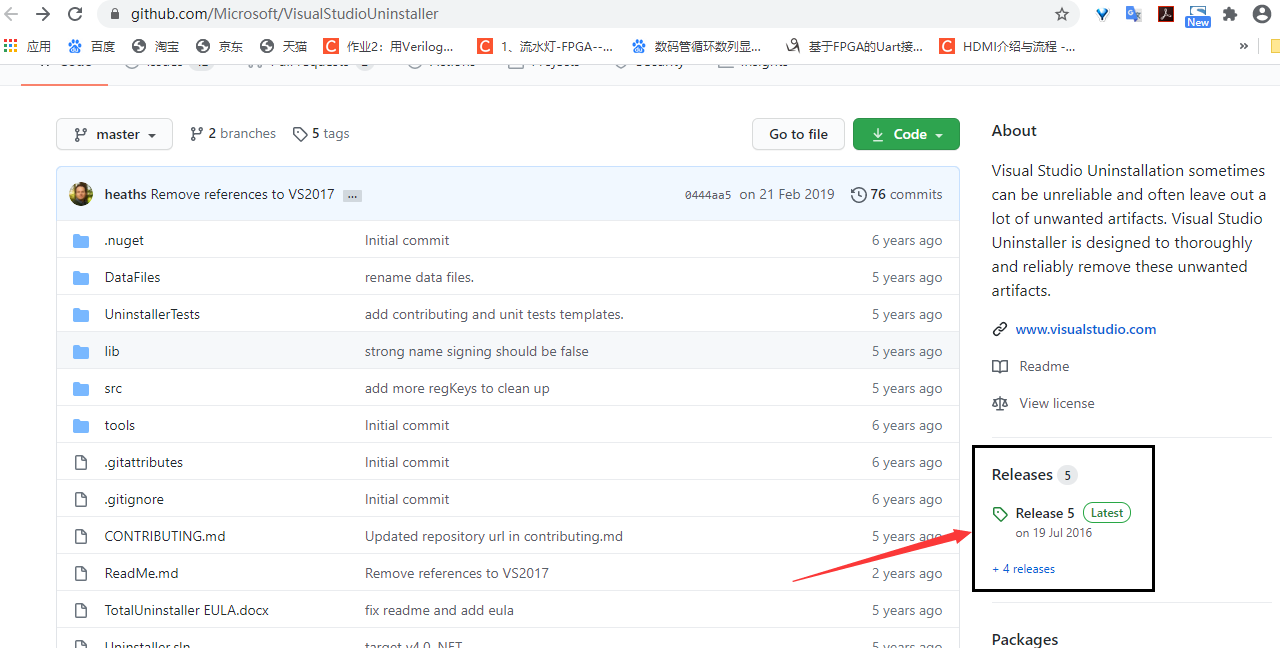This screenshot has width=1280, height=648.
Task: Open the View license link
Action: pyautogui.click(x=1057, y=403)
